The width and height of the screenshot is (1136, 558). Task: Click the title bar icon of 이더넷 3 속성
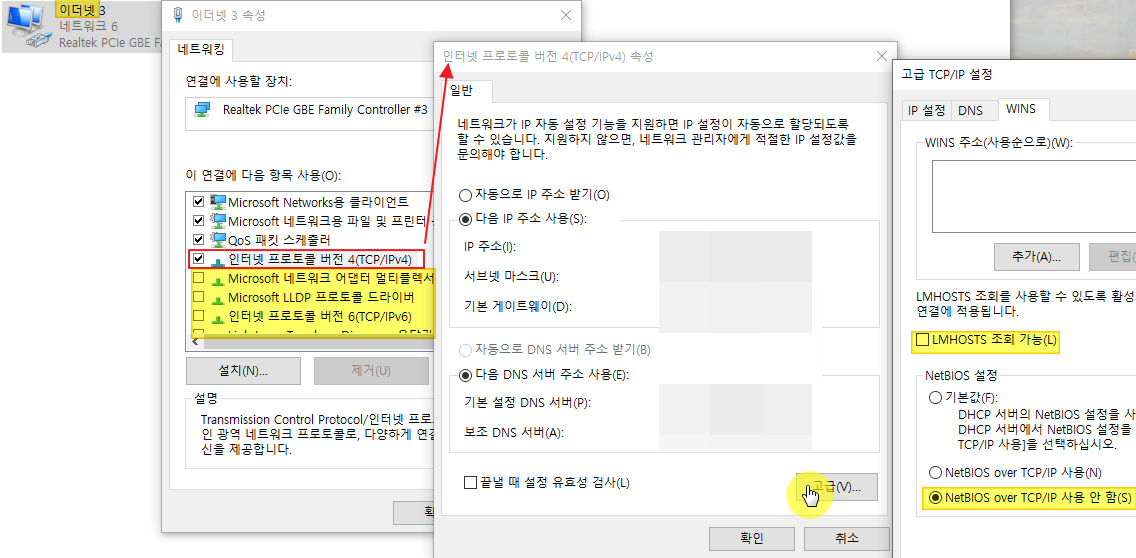click(x=178, y=15)
